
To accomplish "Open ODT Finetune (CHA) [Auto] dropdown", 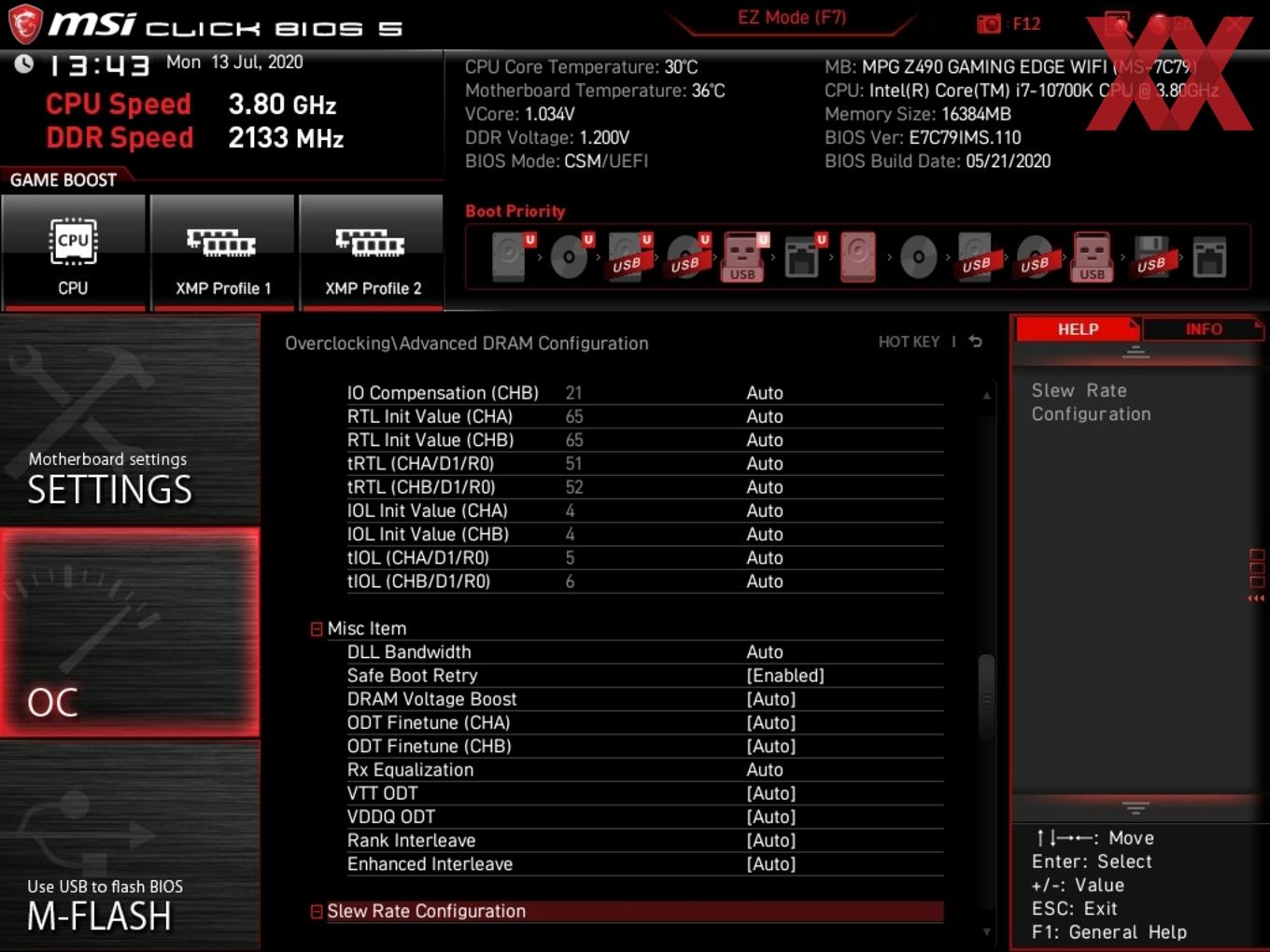I will pos(771,722).
